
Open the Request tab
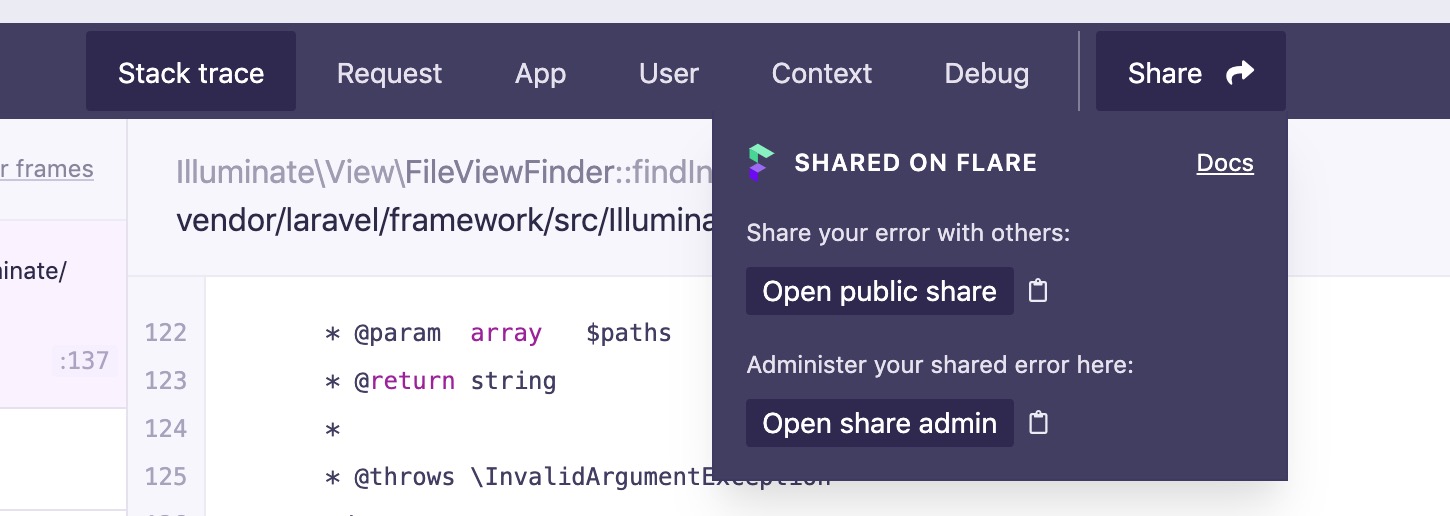(389, 73)
